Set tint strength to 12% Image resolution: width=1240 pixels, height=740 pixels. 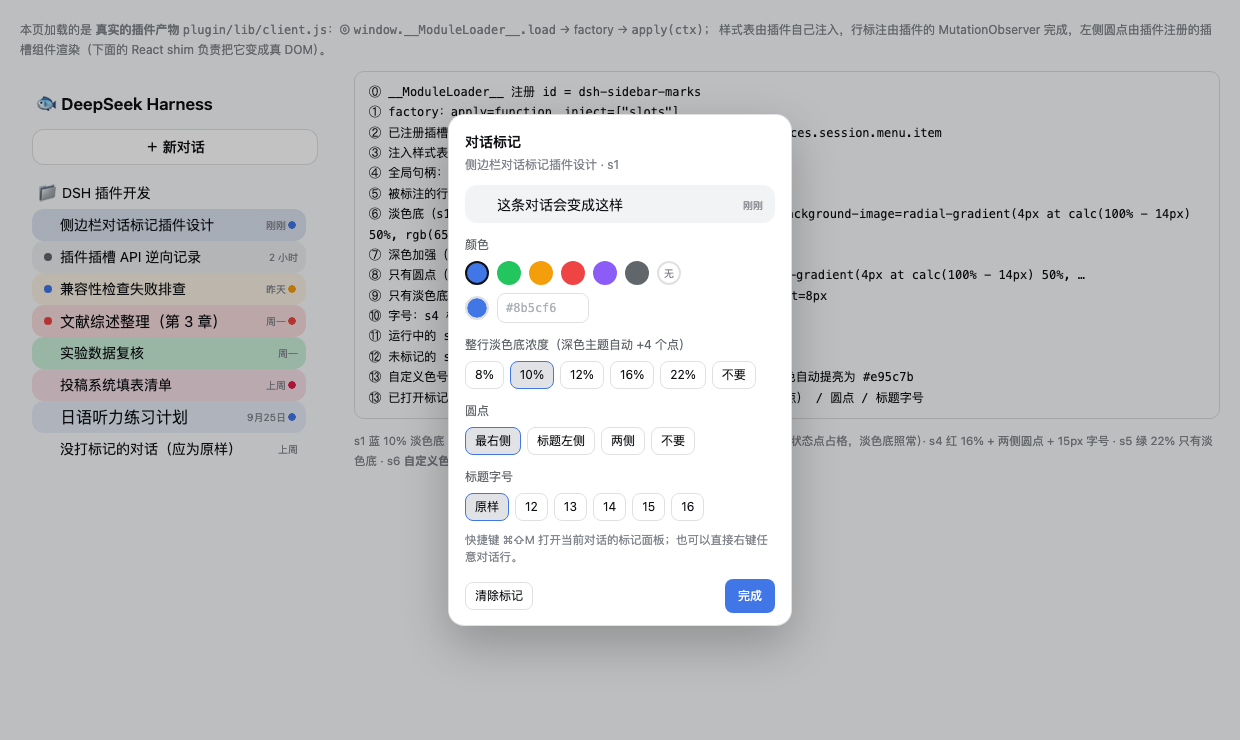point(581,375)
